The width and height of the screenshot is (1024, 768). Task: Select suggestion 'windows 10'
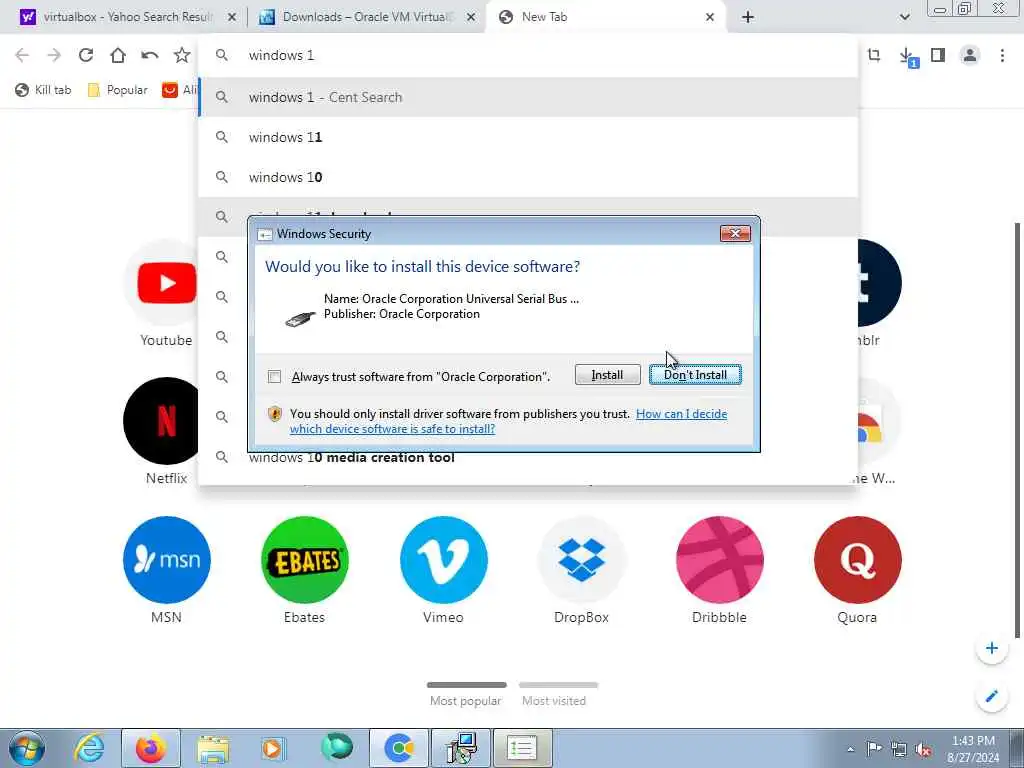click(528, 177)
